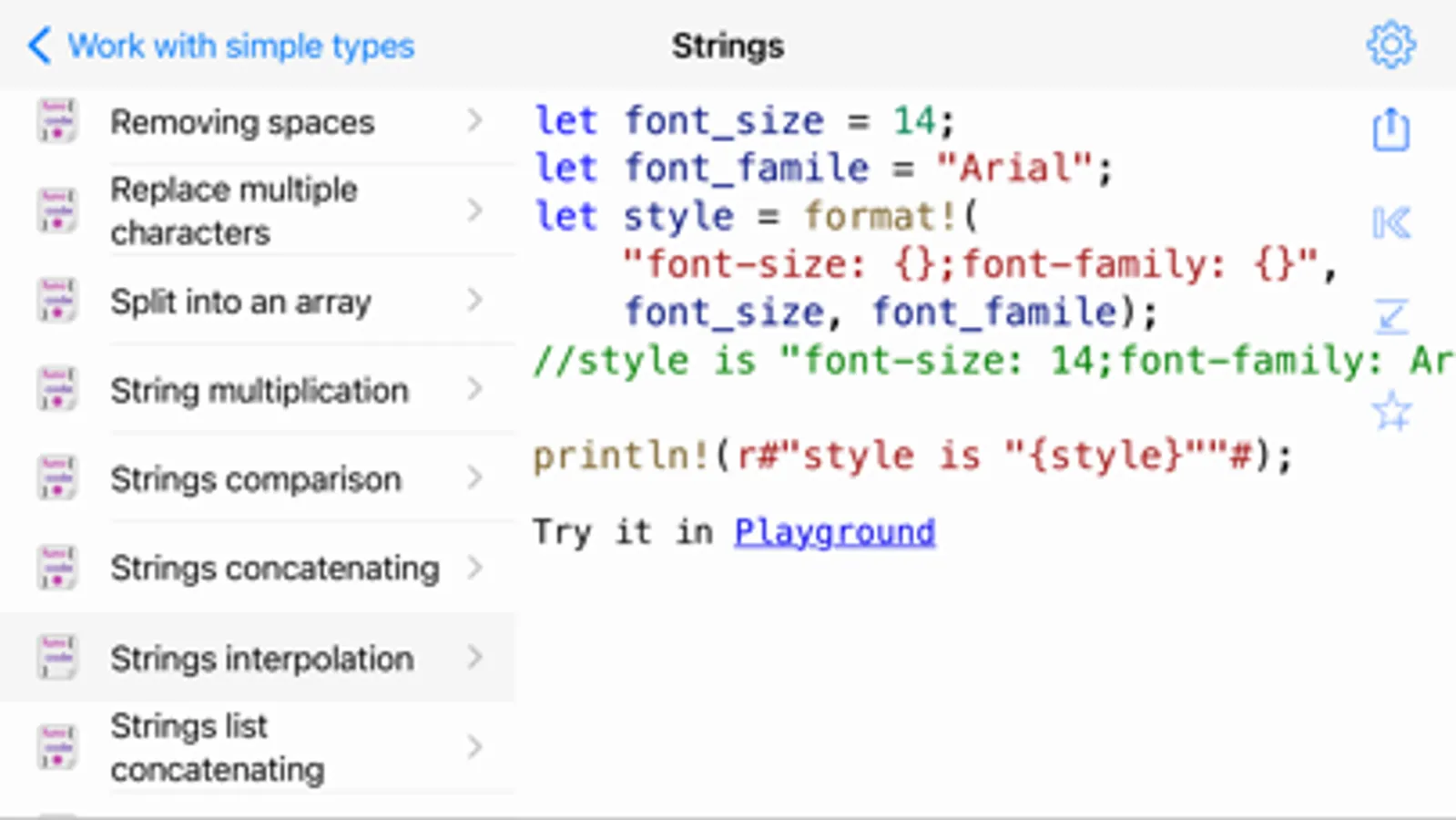Open Strings list concatenating topic
1456x820 pixels.
(x=217, y=747)
